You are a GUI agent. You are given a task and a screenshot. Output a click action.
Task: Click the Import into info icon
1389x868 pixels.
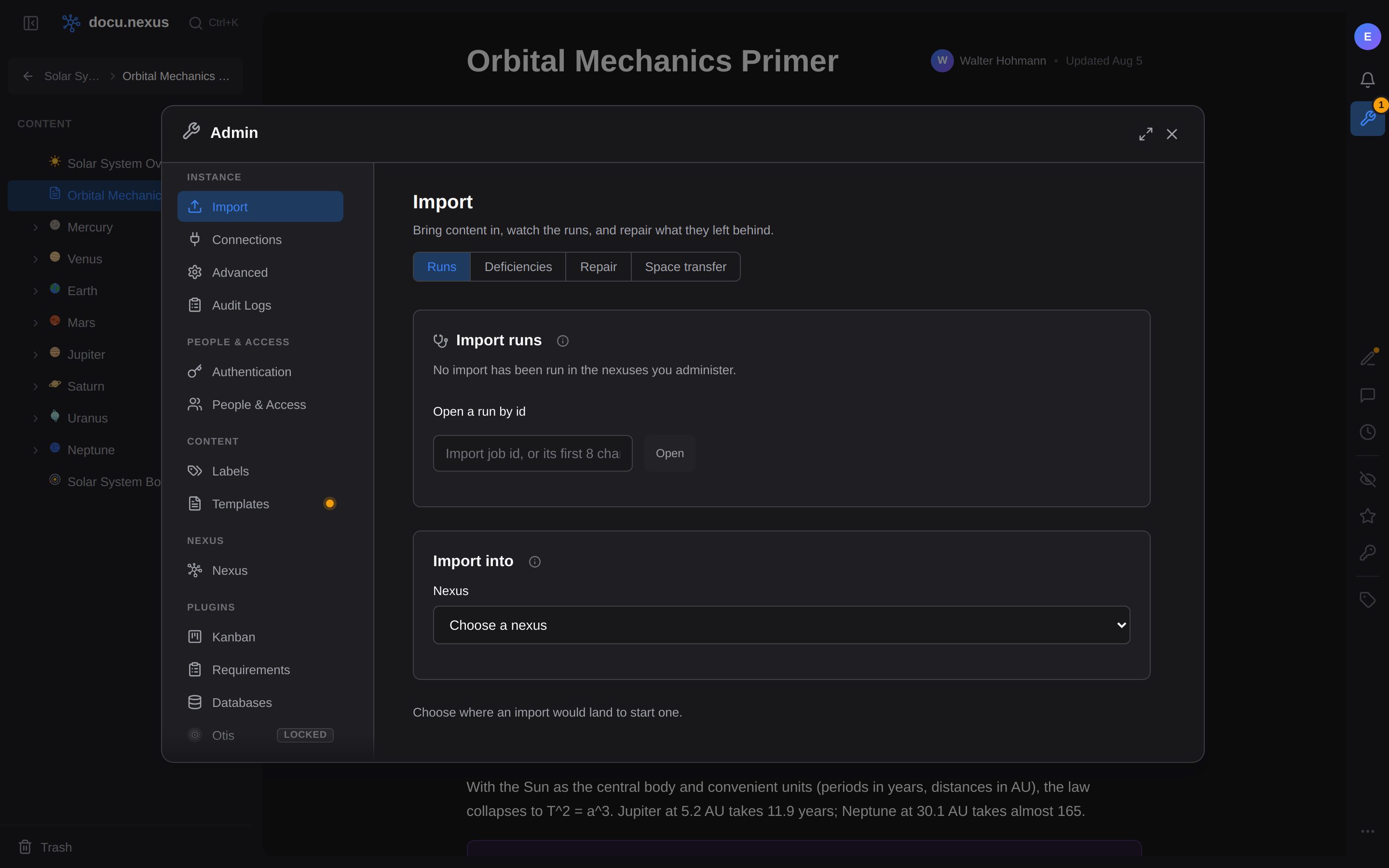pyautogui.click(x=534, y=562)
